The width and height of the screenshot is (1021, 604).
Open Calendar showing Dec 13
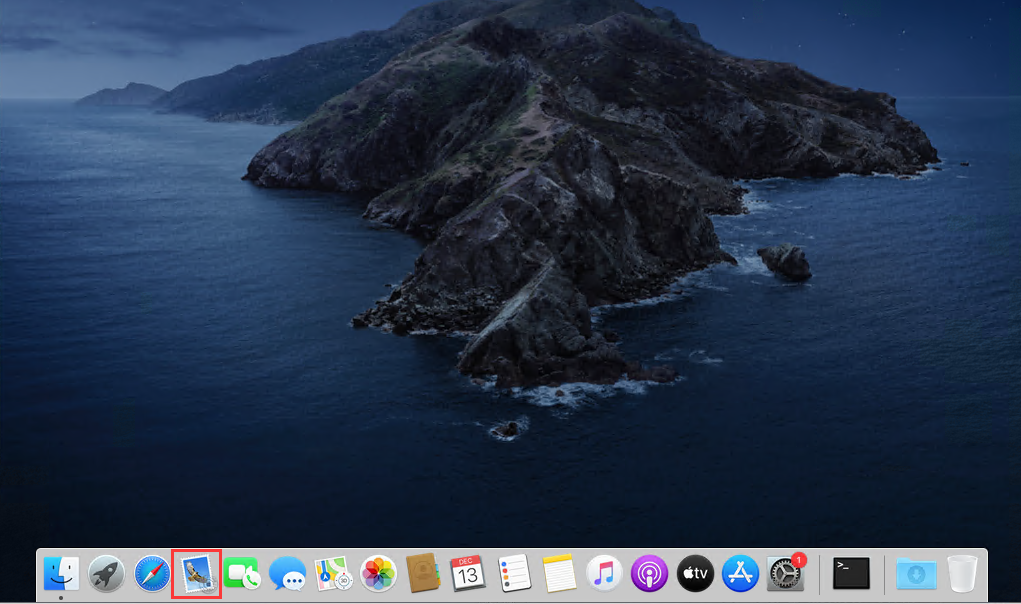(x=467, y=573)
